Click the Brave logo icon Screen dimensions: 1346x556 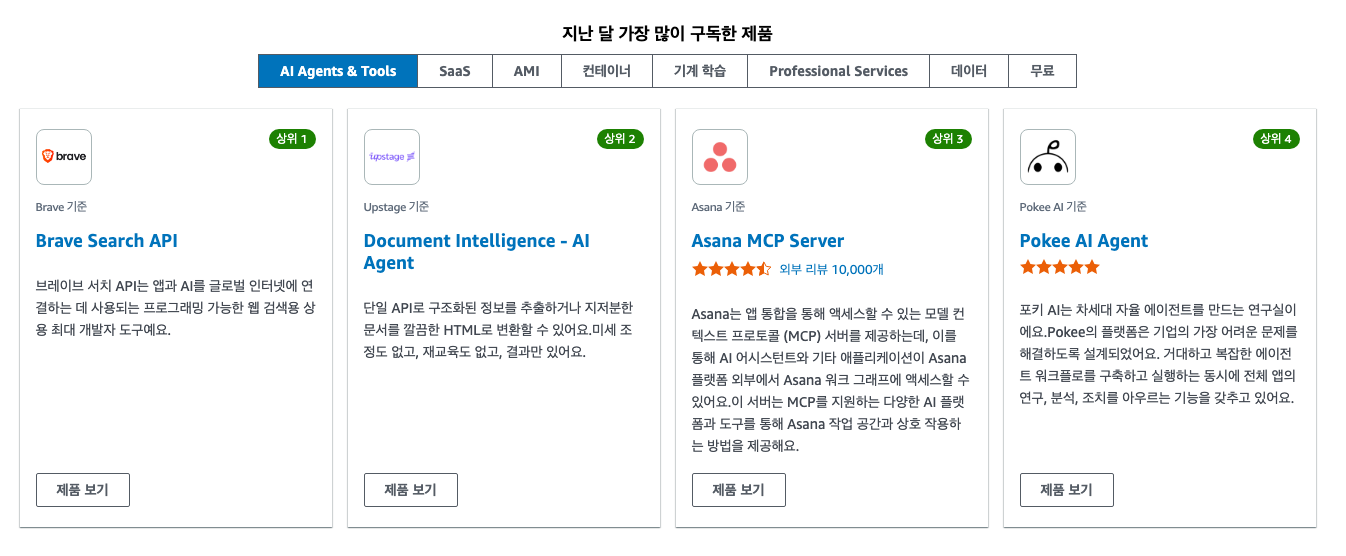tap(64, 157)
